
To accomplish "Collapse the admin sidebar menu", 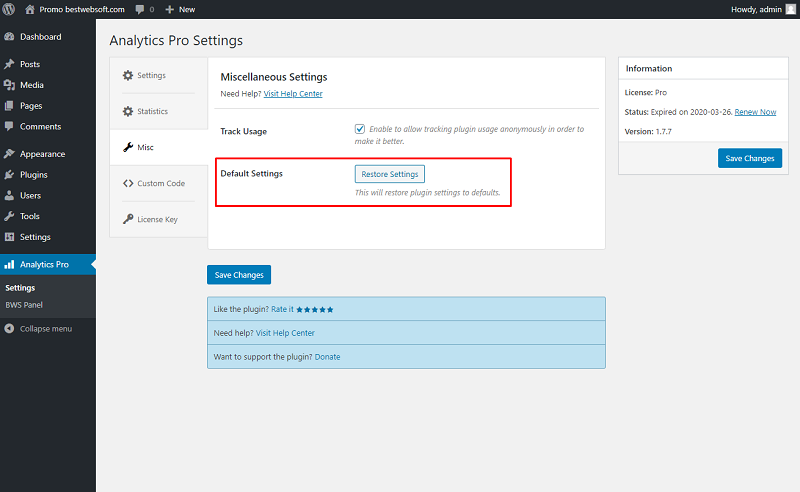I will coord(38,329).
